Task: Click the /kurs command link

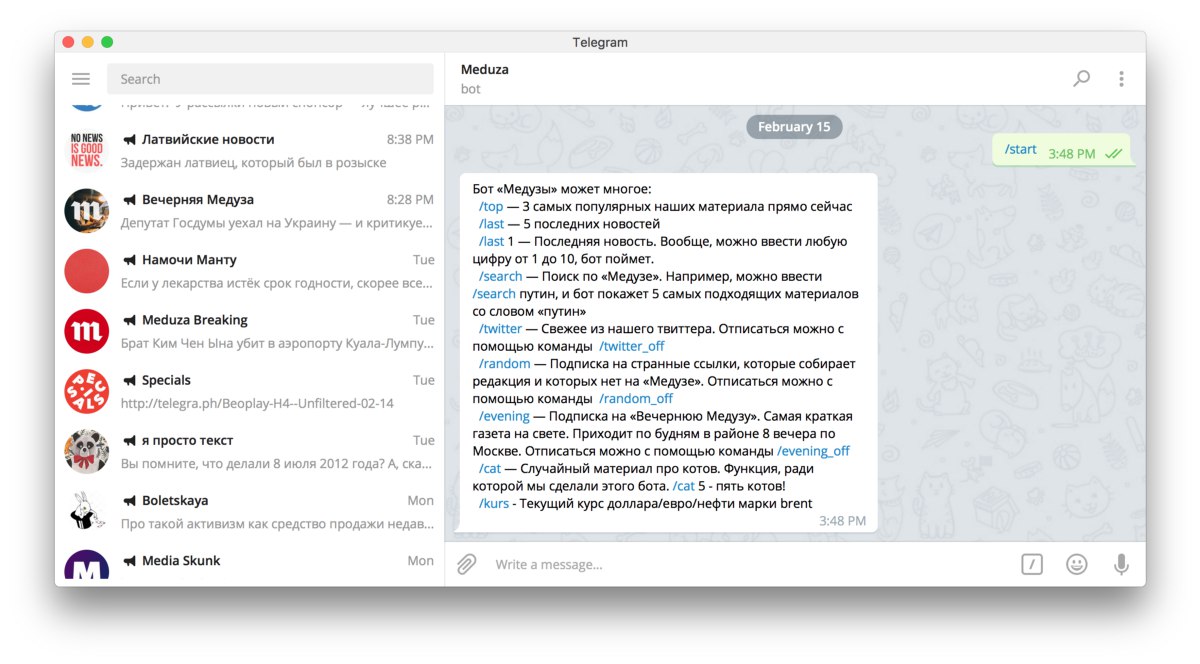Action: 494,503
